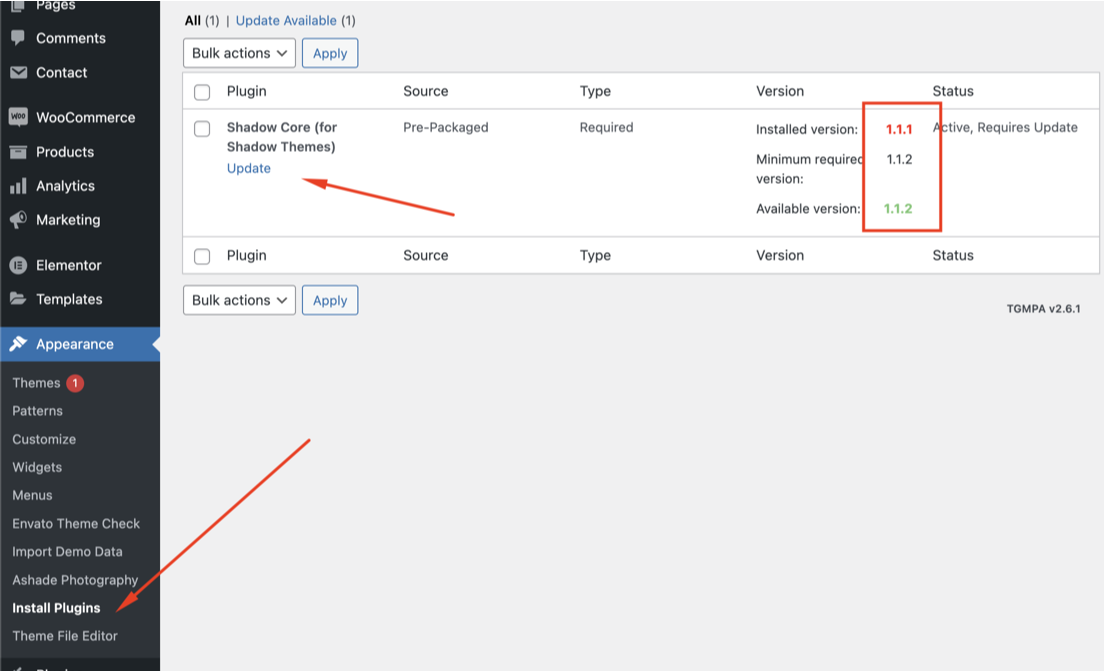Tick the select-all checkbox in the table header

[x=202, y=92]
